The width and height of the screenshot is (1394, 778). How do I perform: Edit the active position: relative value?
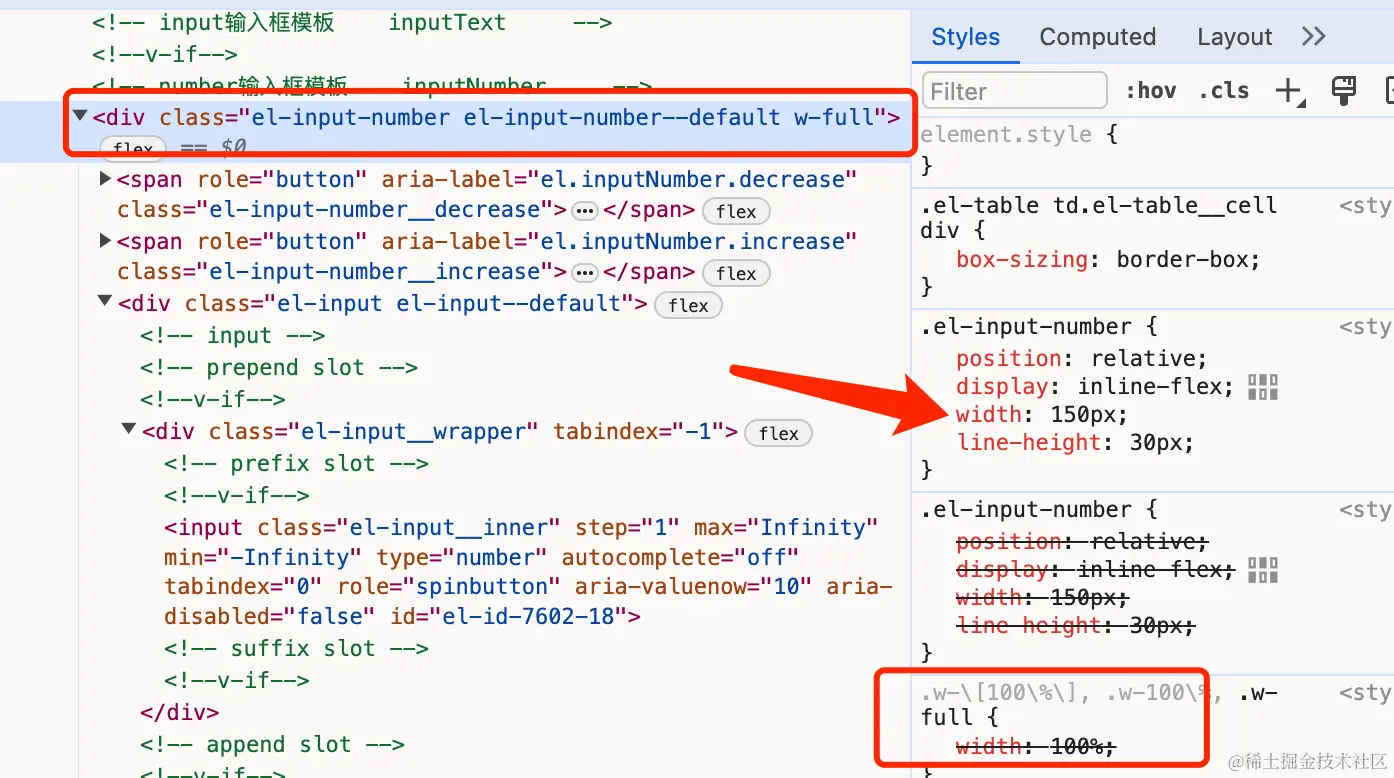point(1143,359)
